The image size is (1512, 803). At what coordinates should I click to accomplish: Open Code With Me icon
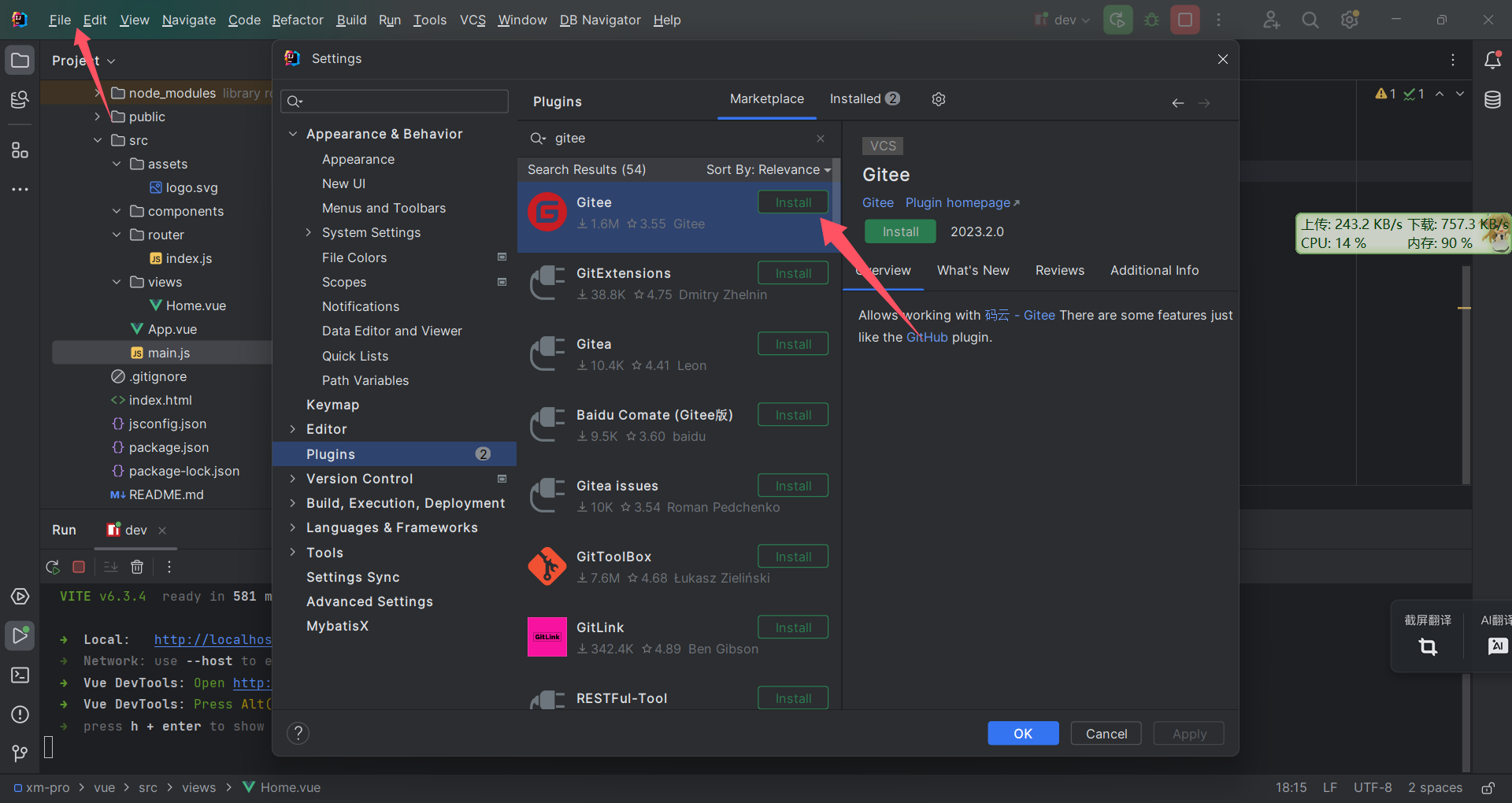click(1271, 20)
